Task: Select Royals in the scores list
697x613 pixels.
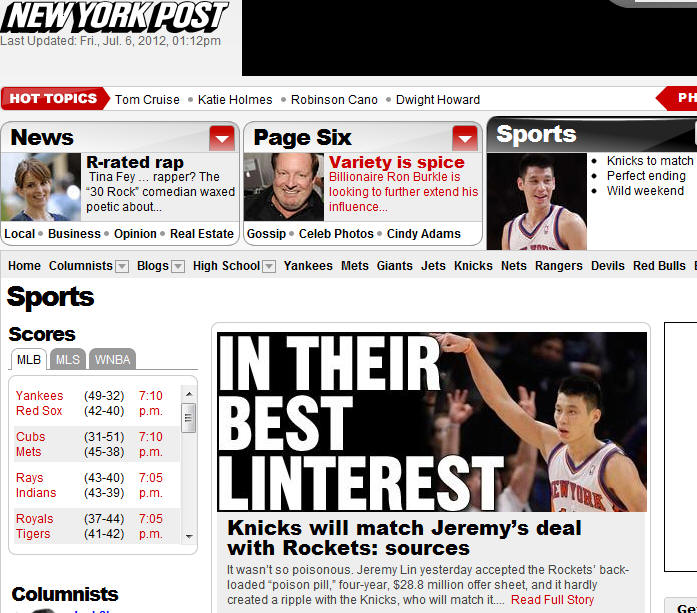Action: pyautogui.click(x=35, y=519)
